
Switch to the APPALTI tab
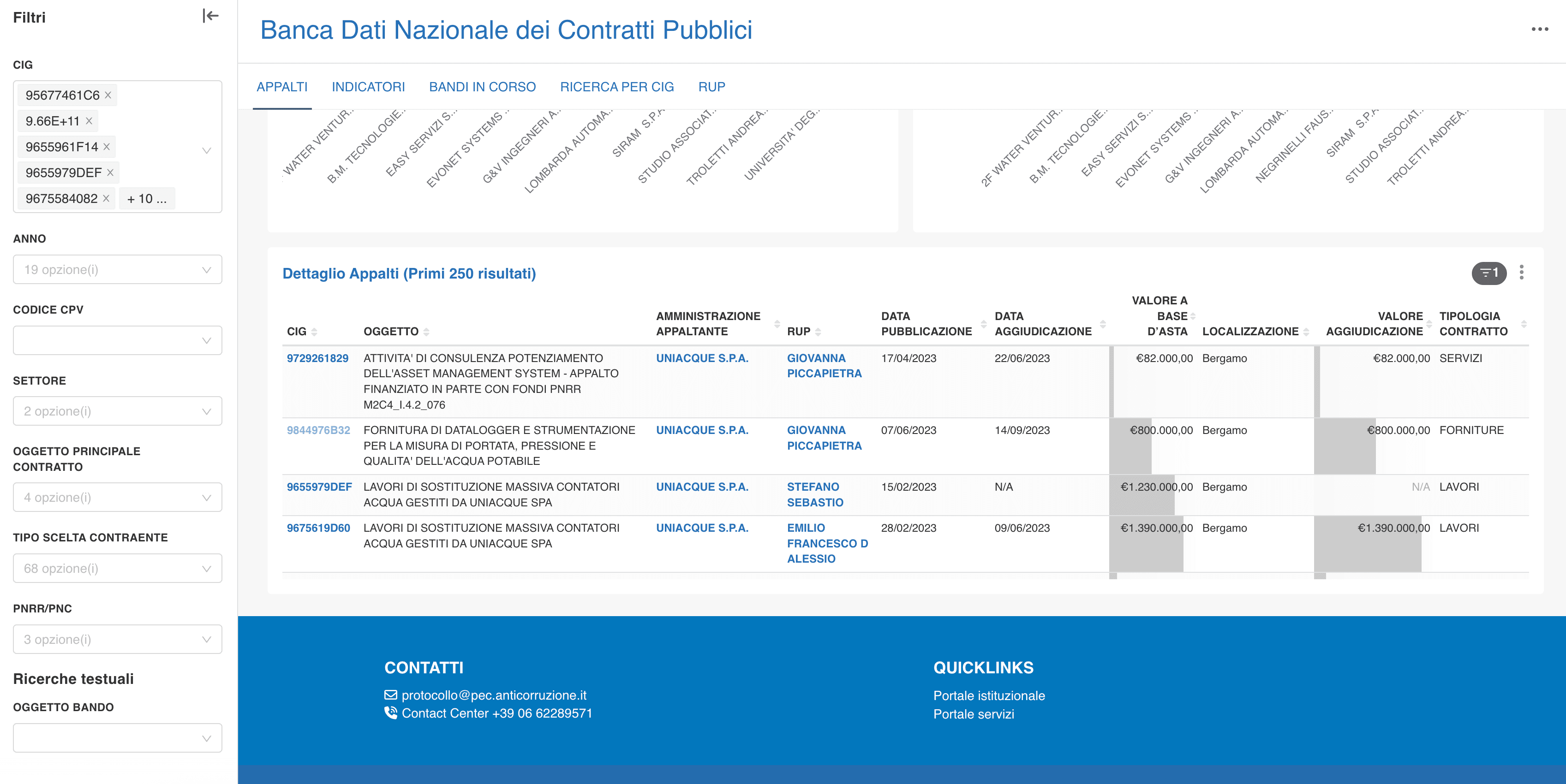pos(282,87)
